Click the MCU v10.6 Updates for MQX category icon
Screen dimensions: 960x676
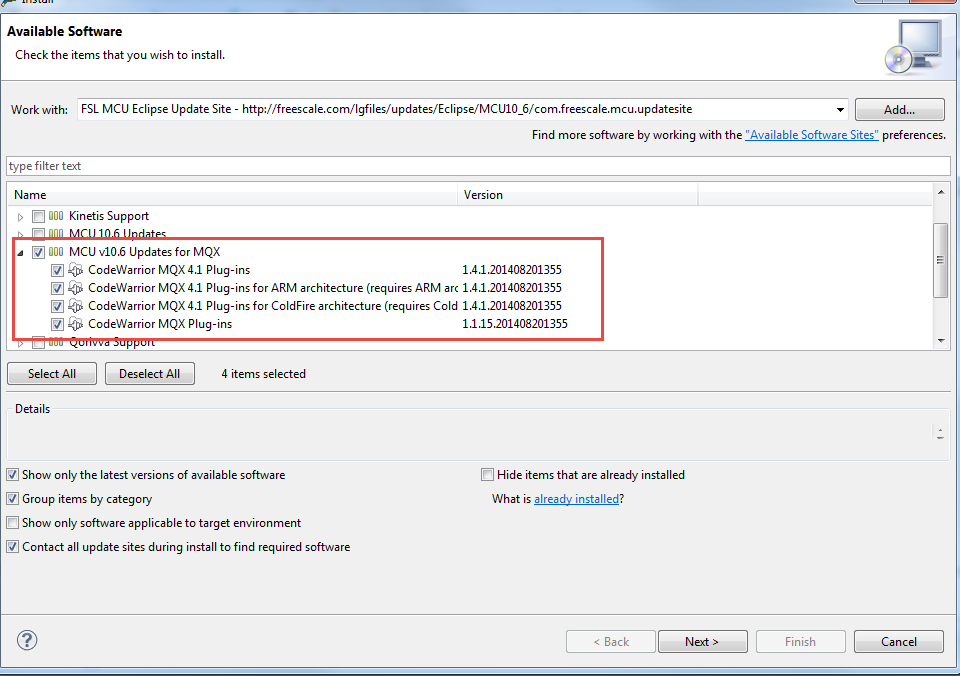pos(56,252)
